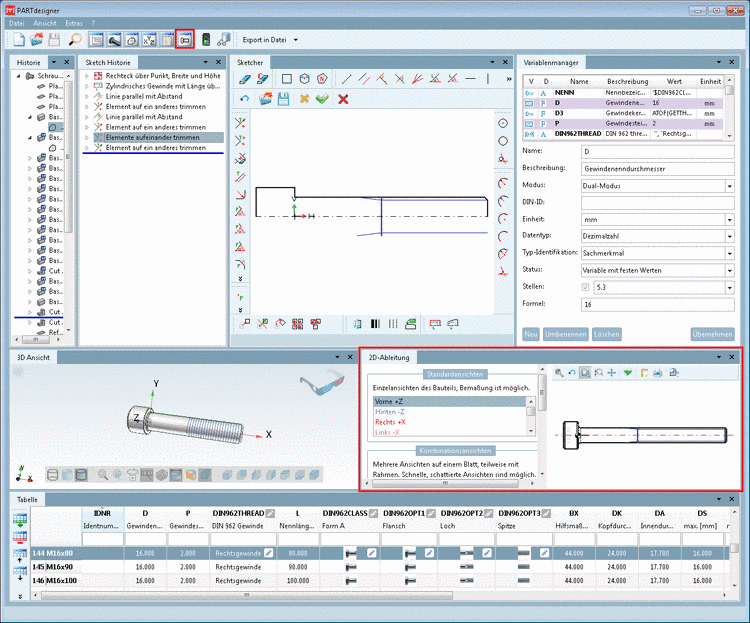Create a new file from main toolbar
This screenshot has width=750, height=623.
click(19, 40)
